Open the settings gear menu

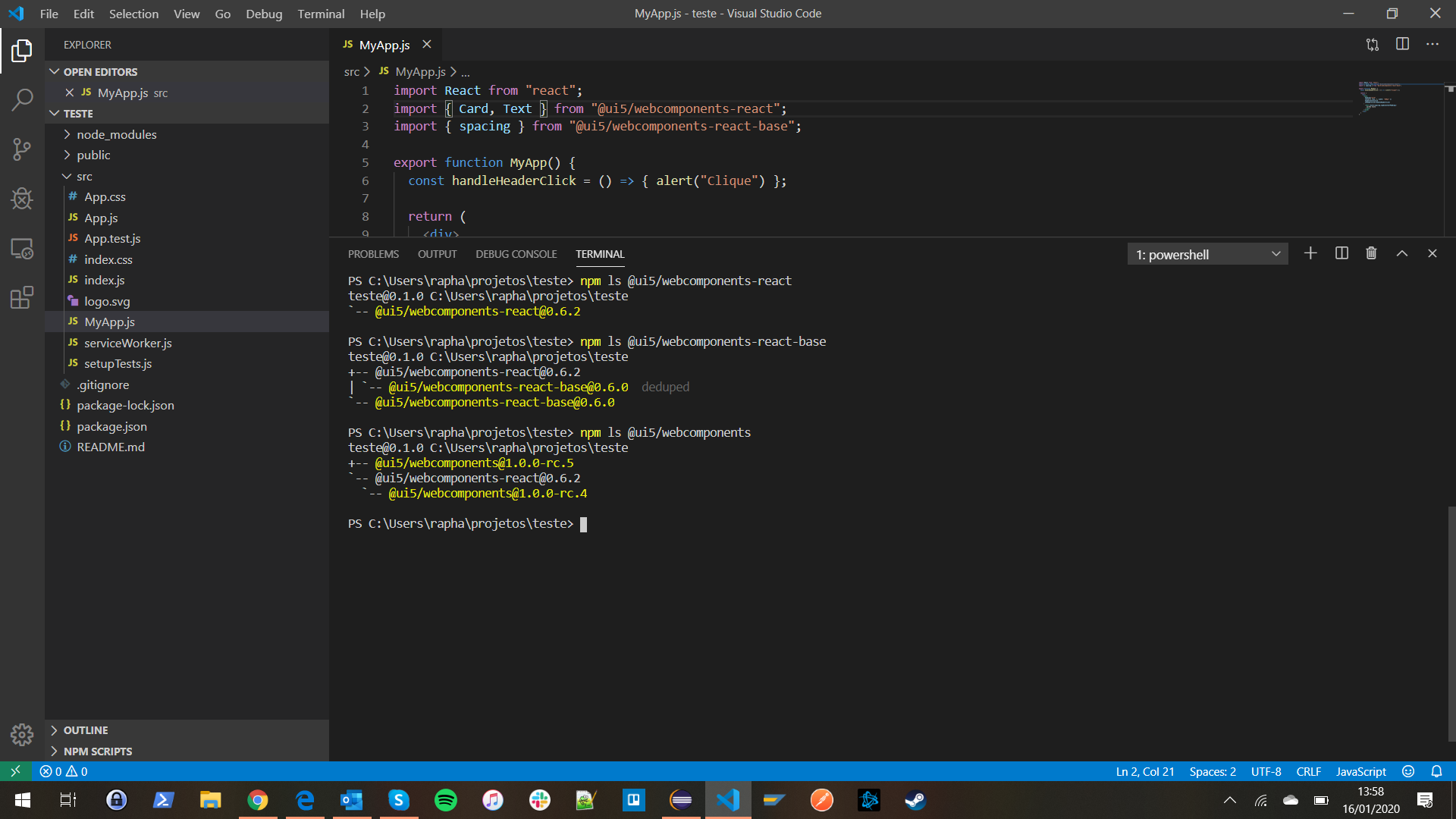pos(22,734)
